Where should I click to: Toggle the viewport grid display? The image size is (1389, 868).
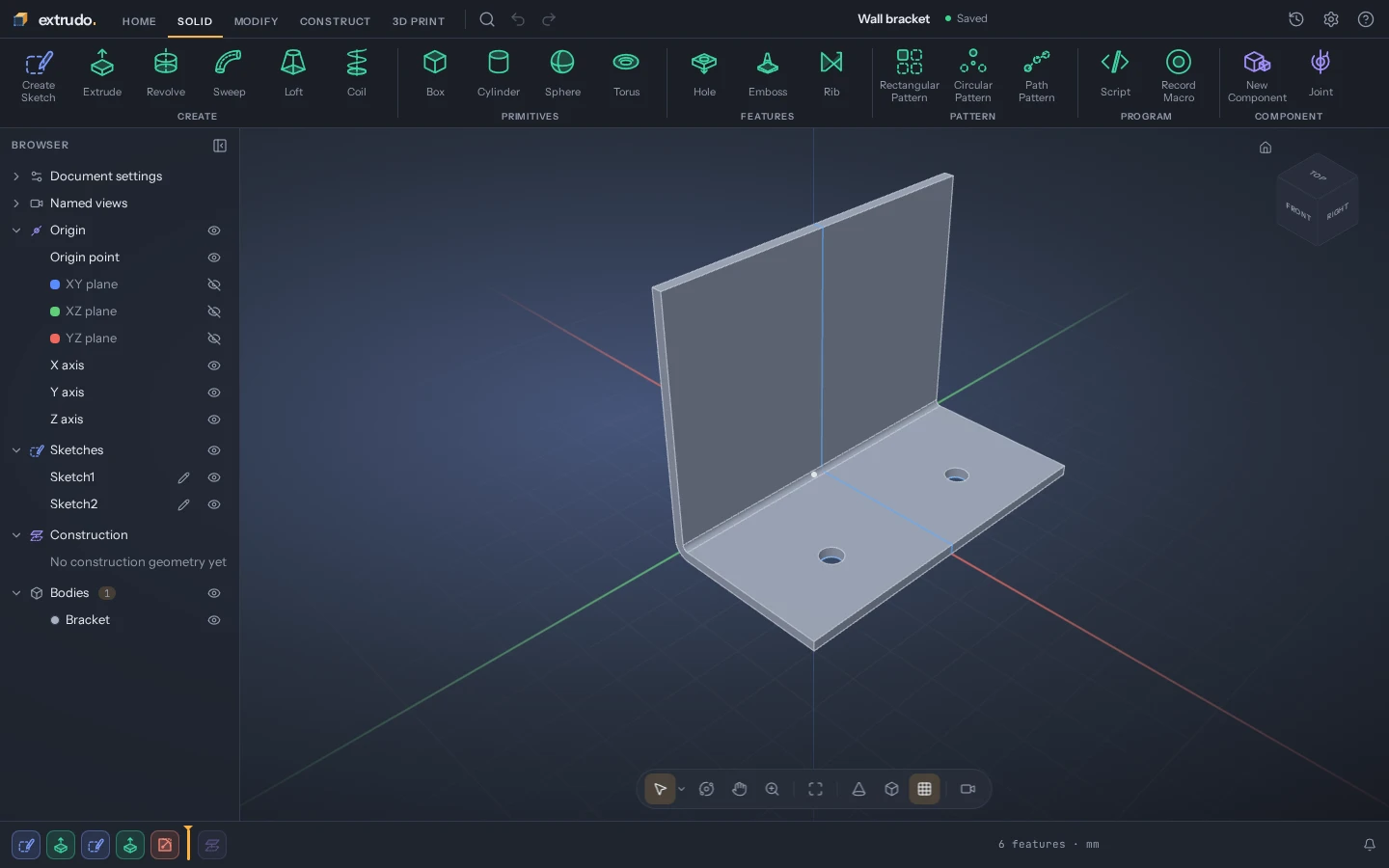pos(924,789)
